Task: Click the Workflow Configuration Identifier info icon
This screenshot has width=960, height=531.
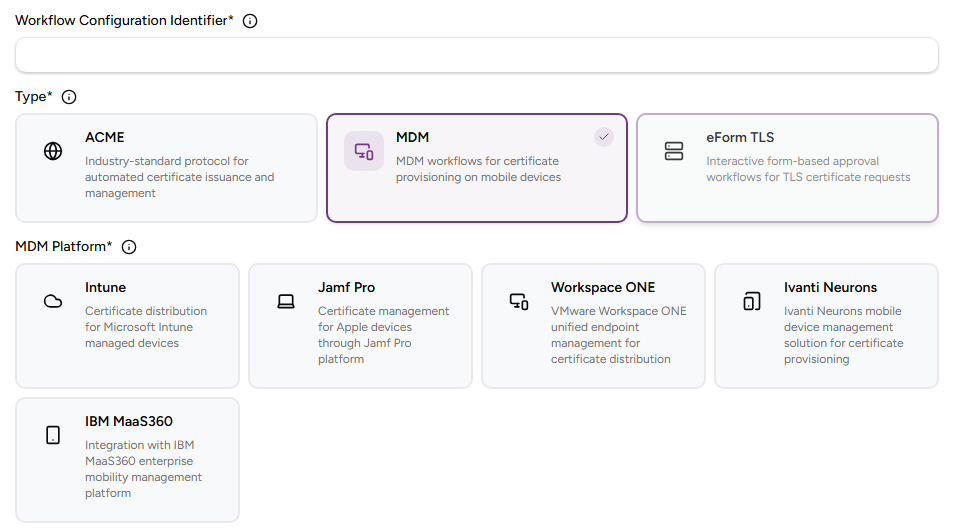Action: point(250,21)
